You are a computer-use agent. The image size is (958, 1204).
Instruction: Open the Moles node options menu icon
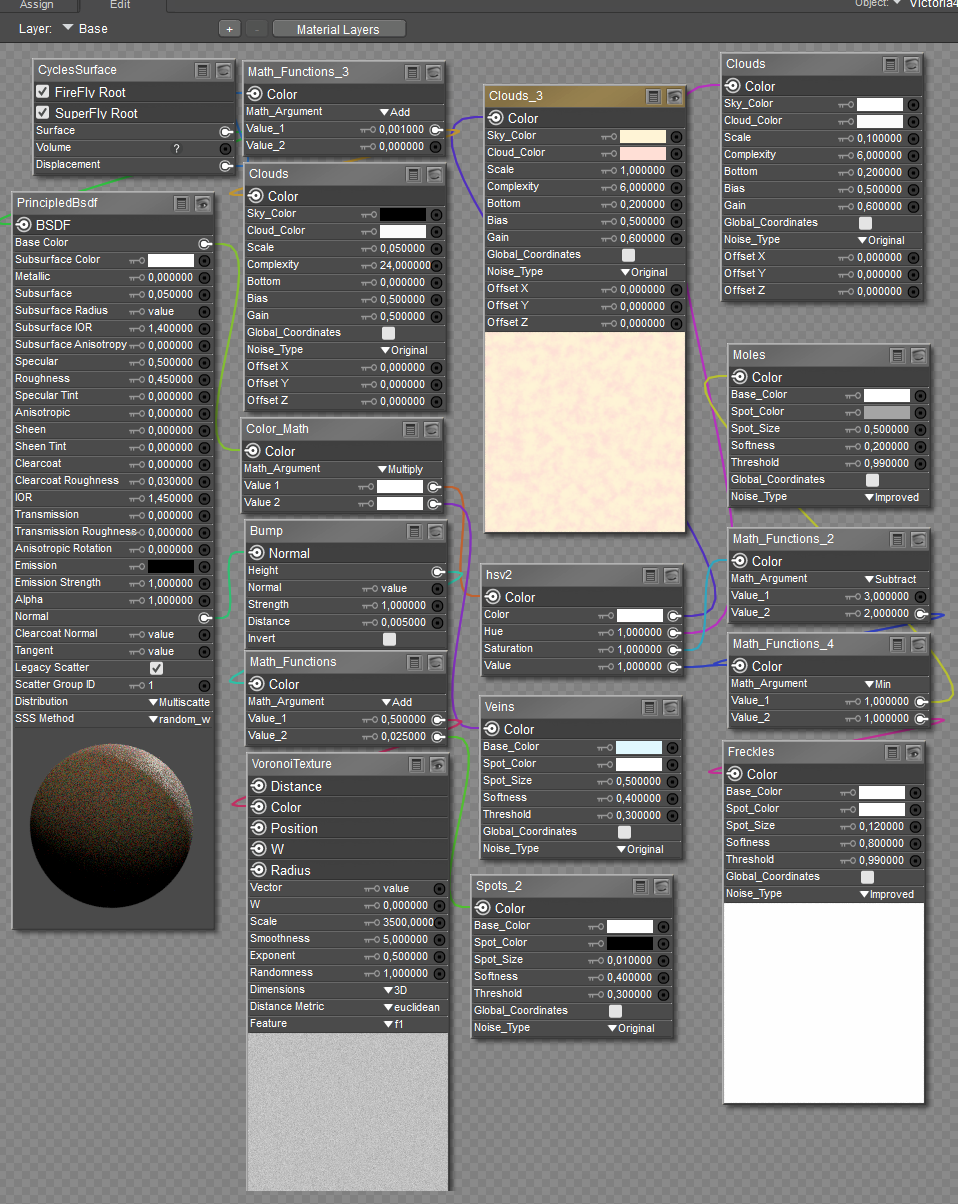pyautogui.click(x=898, y=355)
